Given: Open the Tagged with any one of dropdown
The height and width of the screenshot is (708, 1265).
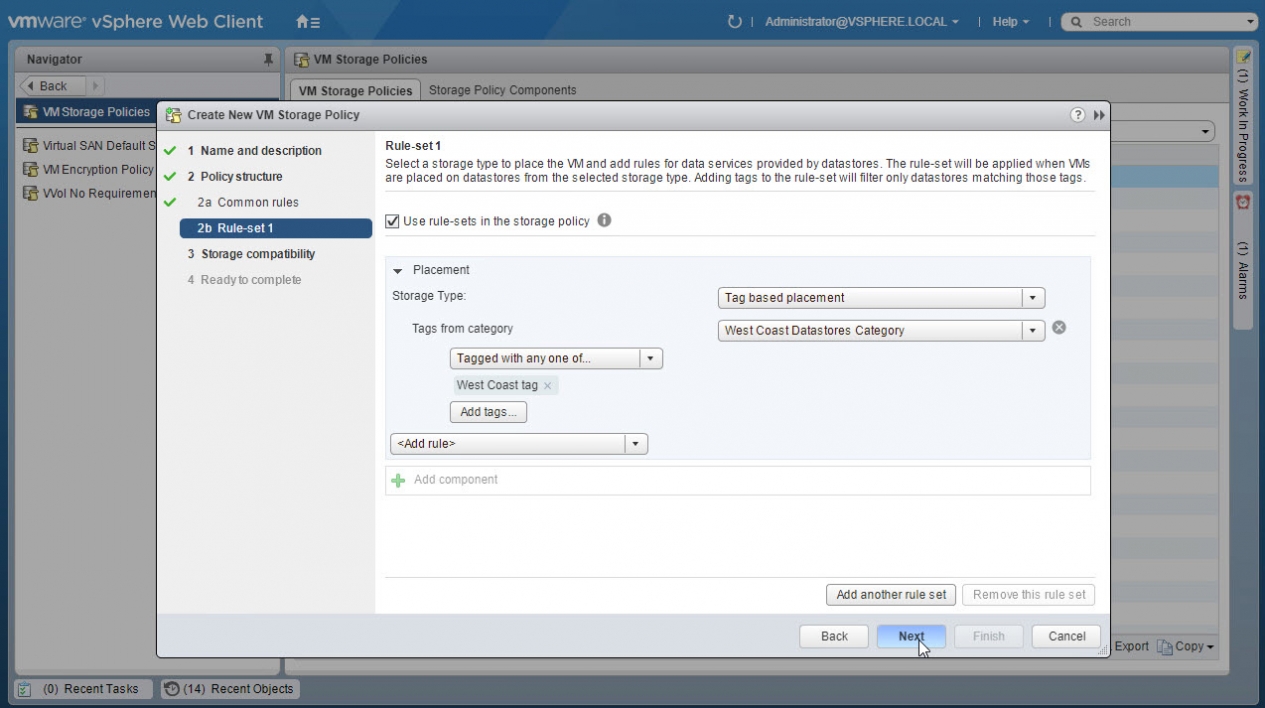Looking at the screenshot, I should pyautogui.click(x=650, y=358).
